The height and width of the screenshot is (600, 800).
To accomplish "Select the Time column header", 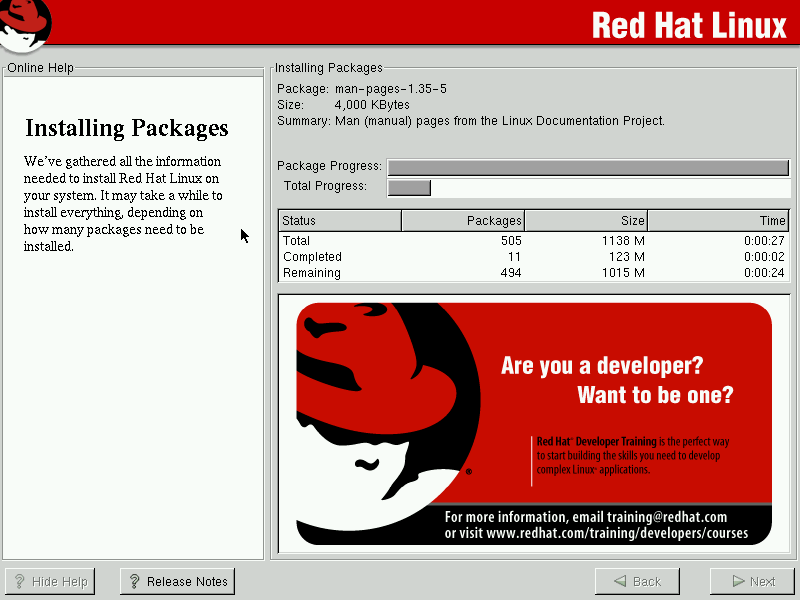I will 718,220.
